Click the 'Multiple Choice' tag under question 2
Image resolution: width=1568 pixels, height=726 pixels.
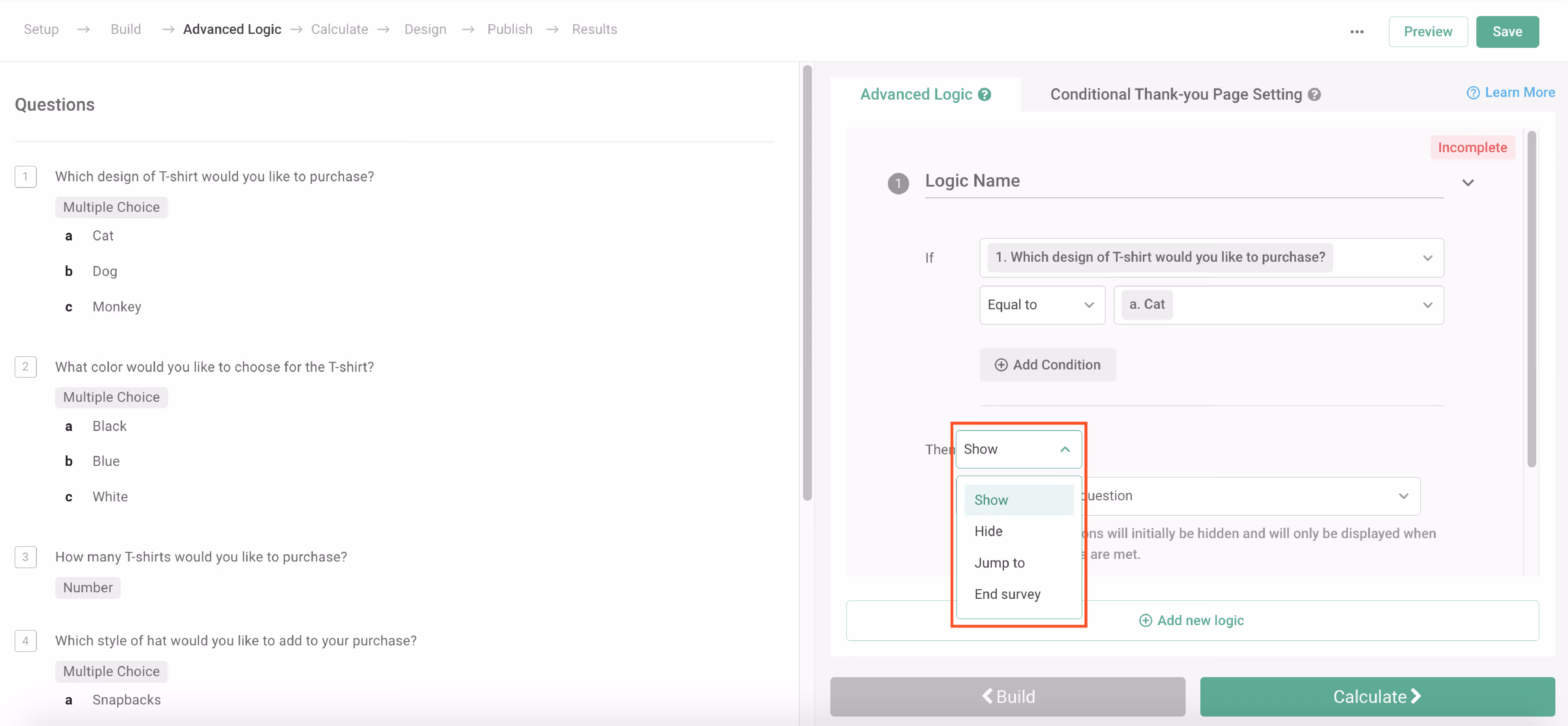111,397
